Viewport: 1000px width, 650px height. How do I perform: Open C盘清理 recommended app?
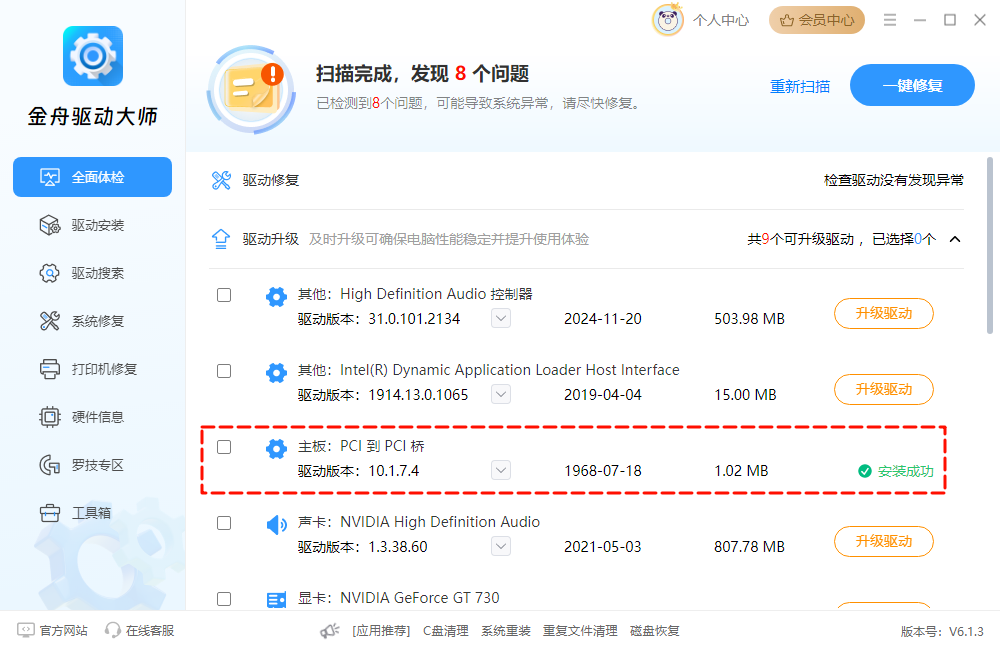pos(446,631)
